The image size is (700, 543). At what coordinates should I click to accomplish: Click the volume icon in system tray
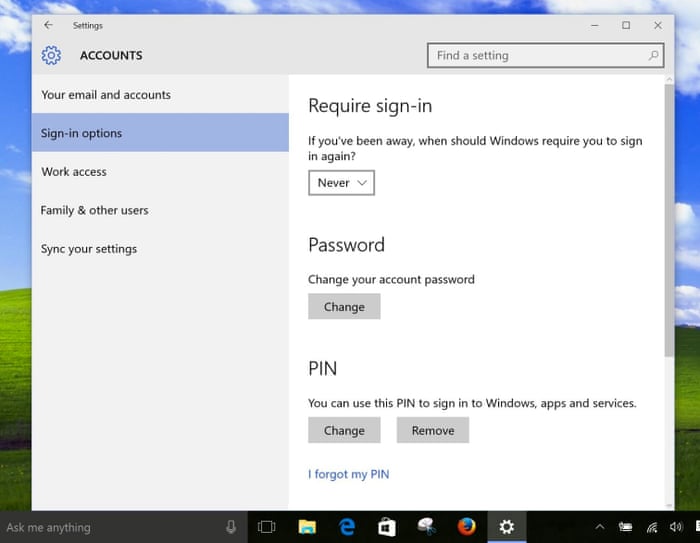(676, 527)
